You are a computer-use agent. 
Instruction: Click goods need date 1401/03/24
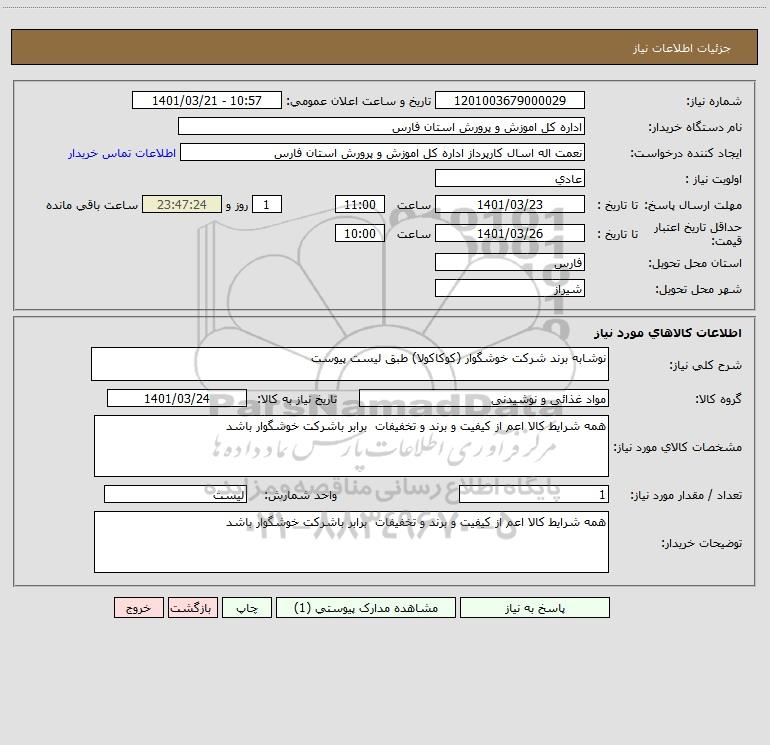click(177, 398)
